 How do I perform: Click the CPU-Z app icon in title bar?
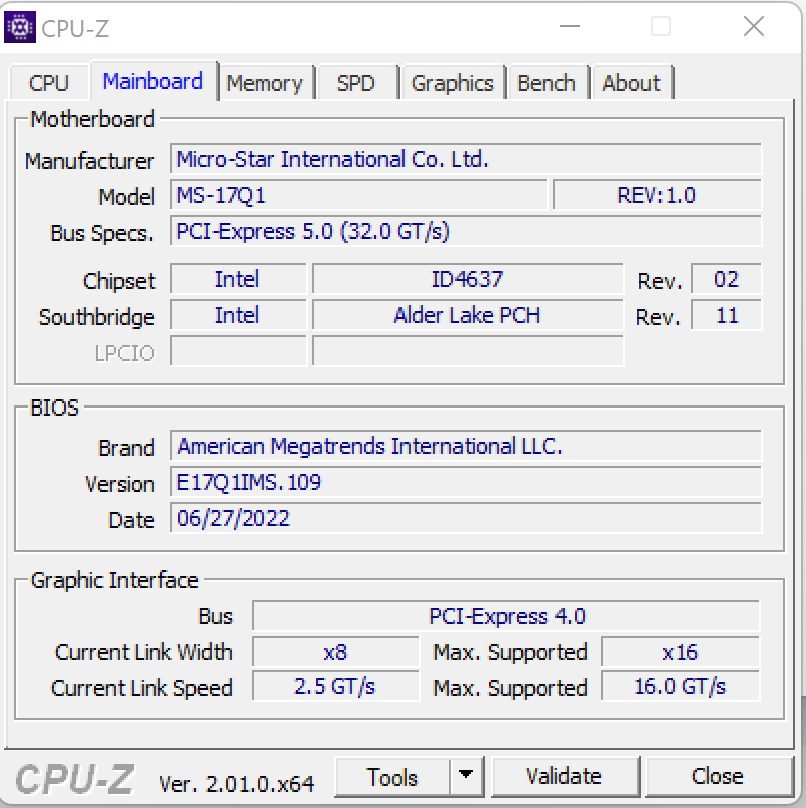pos(20,27)
